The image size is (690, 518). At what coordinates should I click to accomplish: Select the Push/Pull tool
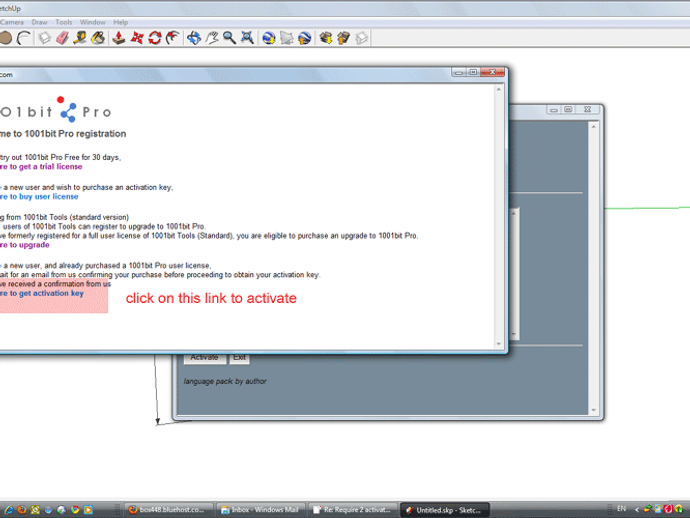point(118,38)
